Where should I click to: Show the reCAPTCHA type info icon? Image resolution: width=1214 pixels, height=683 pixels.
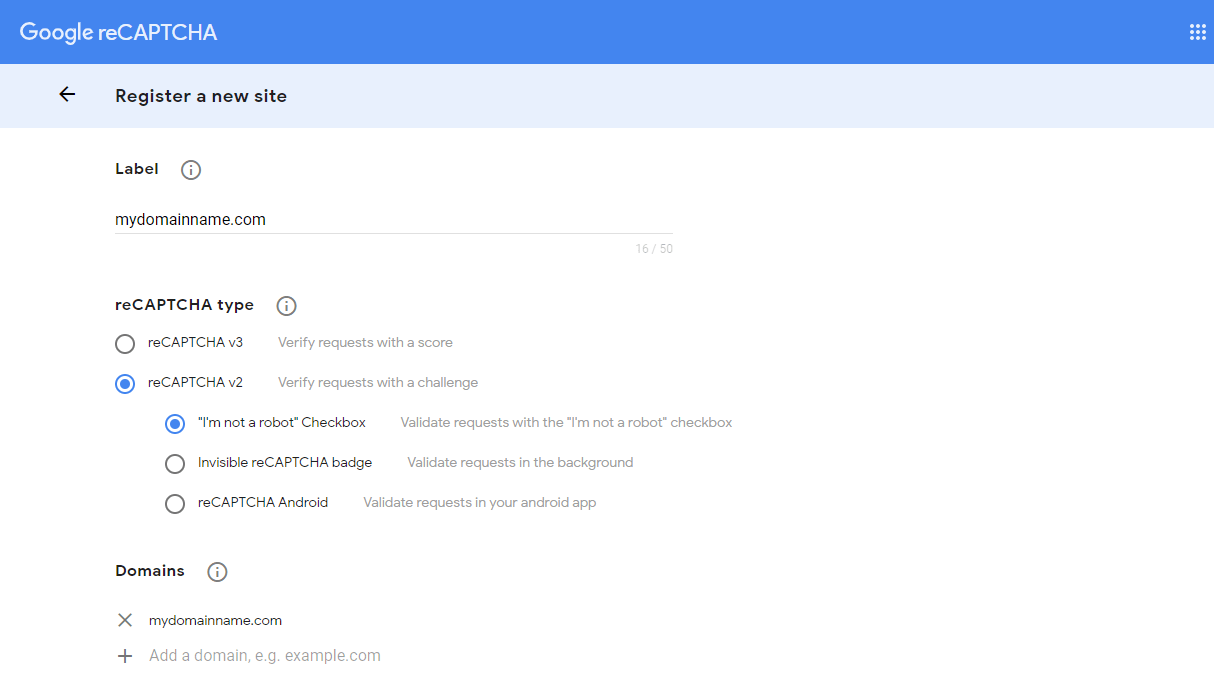tap(286, 306)
